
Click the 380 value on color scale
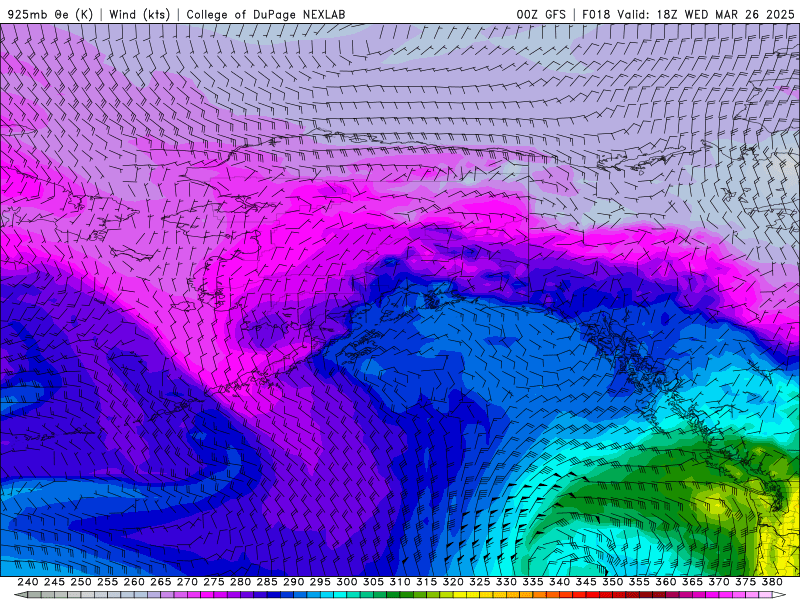pyautogui.click(x=772, y=582)
